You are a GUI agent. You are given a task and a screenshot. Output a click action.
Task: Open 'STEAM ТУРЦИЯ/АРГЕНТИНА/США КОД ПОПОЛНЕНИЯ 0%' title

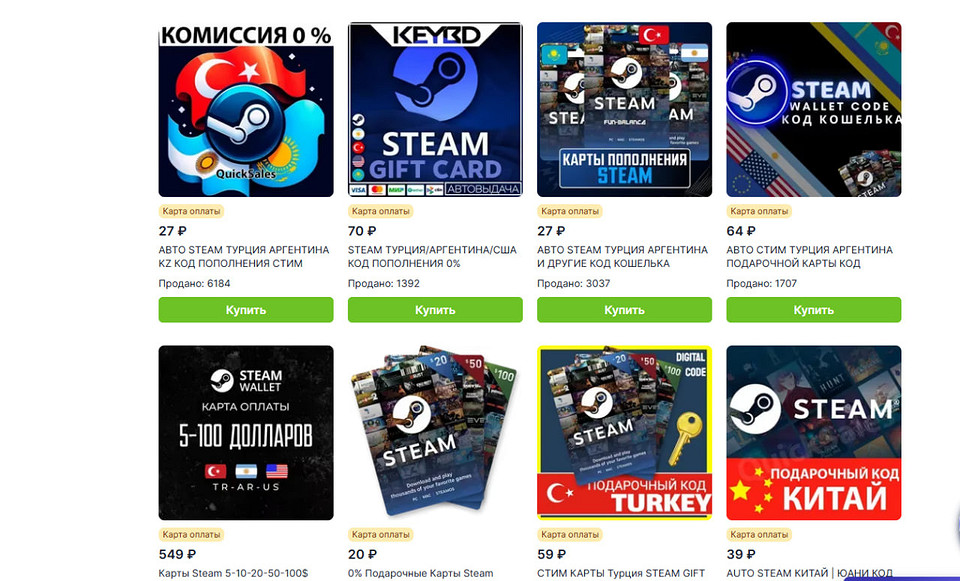(432, 257)
